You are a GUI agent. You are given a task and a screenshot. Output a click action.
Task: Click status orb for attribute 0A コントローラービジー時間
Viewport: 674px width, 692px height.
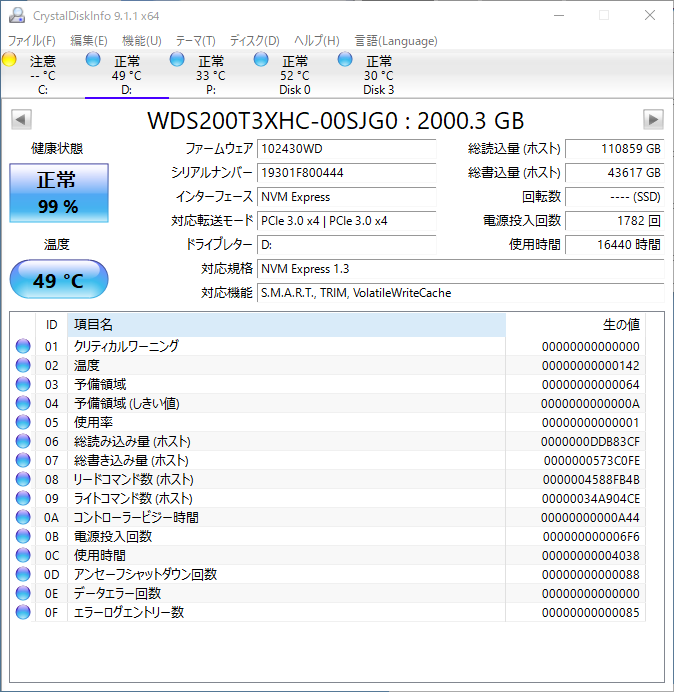[x=23, y=517]
